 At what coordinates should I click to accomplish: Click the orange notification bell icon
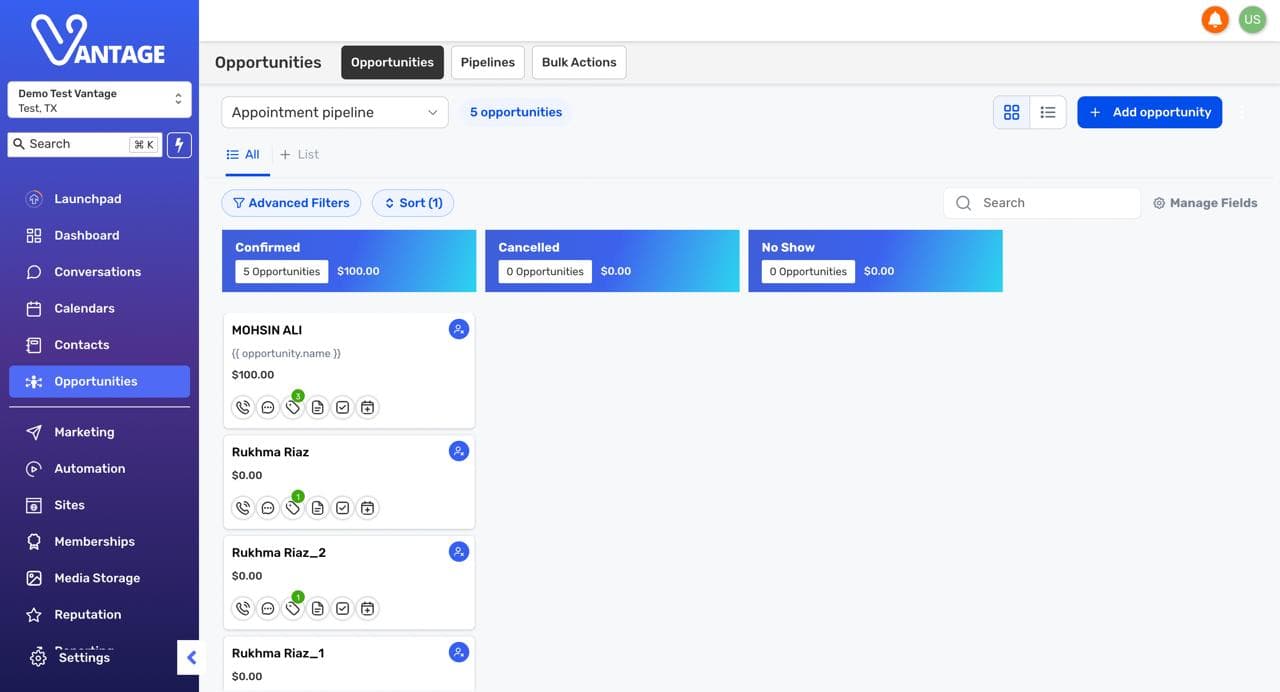[1215, 19]
